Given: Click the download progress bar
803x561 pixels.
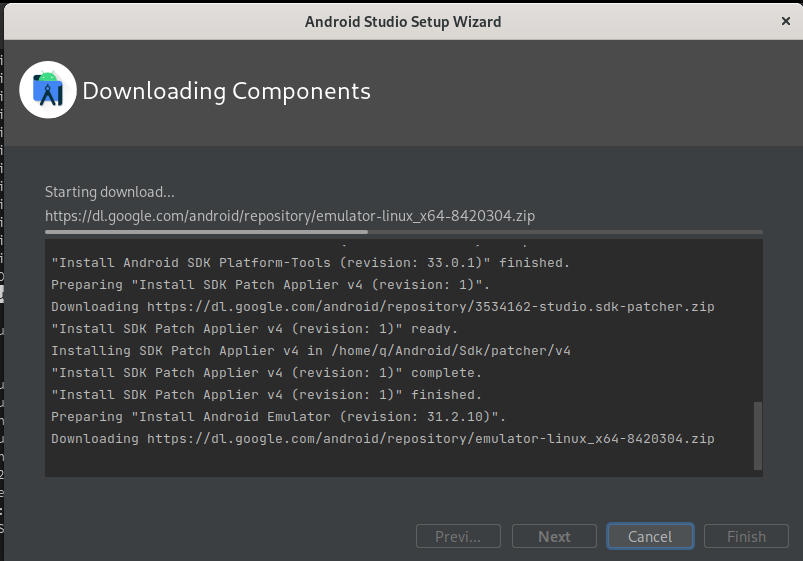Looking at the screenshot, I should 404,232.
